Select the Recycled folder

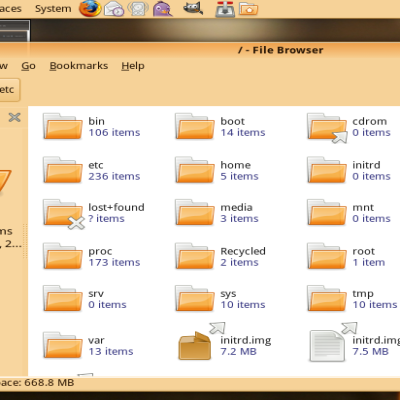(221, 256)
